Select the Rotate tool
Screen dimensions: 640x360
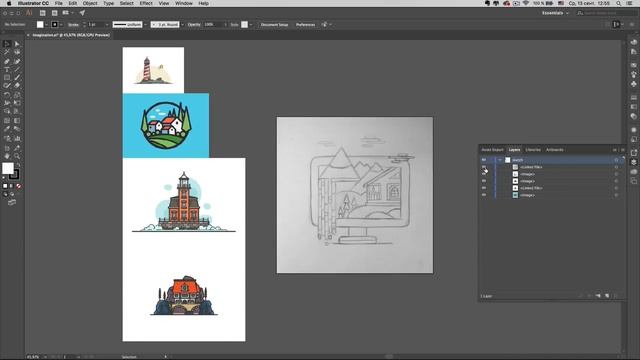point(7,95)
